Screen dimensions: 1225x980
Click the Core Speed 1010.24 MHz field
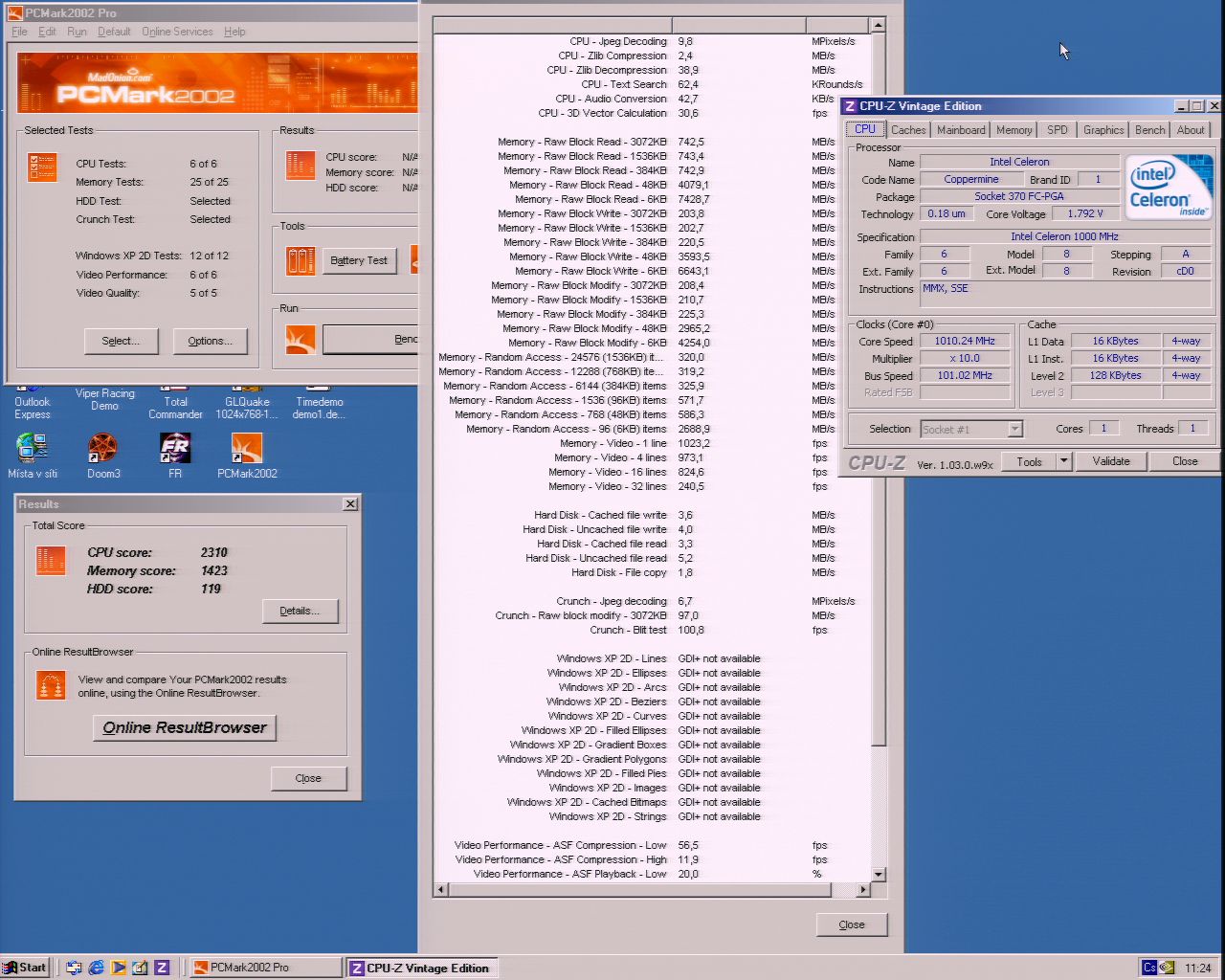tap(965, 341)
